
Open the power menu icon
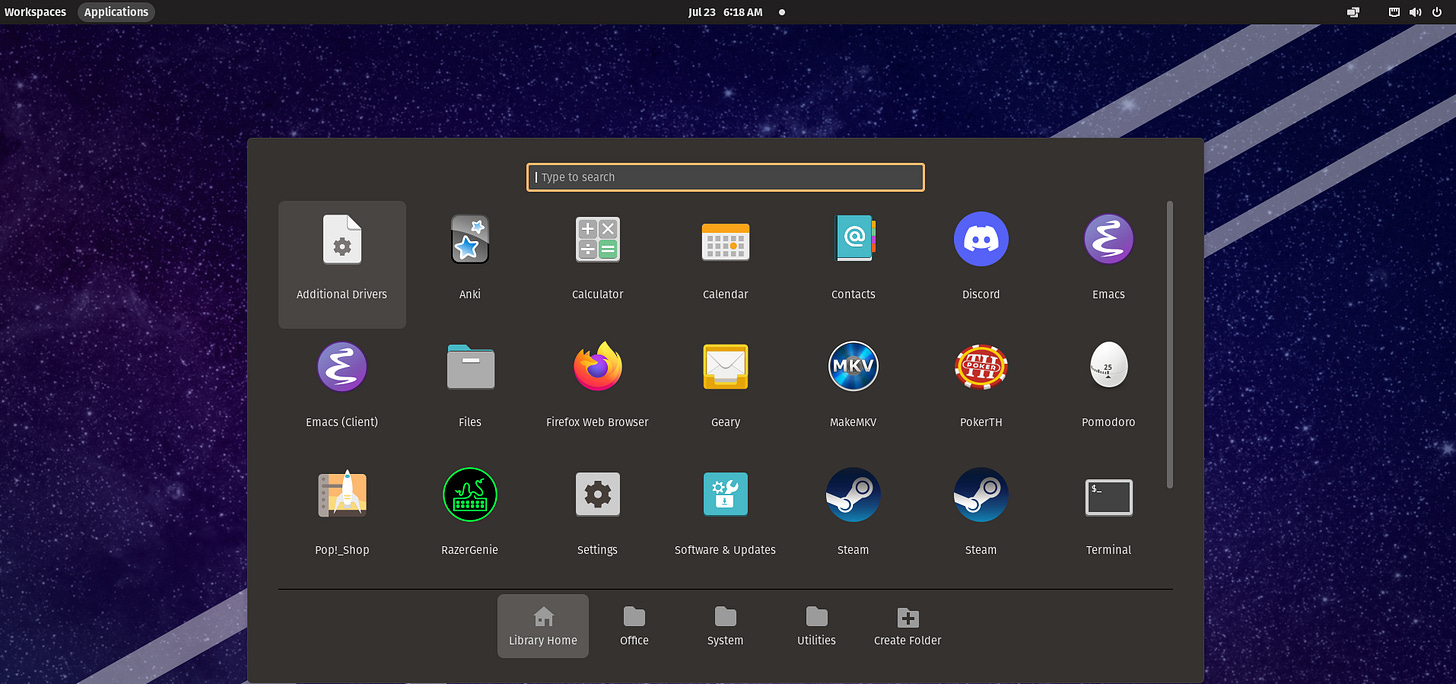click(x=1437, y=12)
